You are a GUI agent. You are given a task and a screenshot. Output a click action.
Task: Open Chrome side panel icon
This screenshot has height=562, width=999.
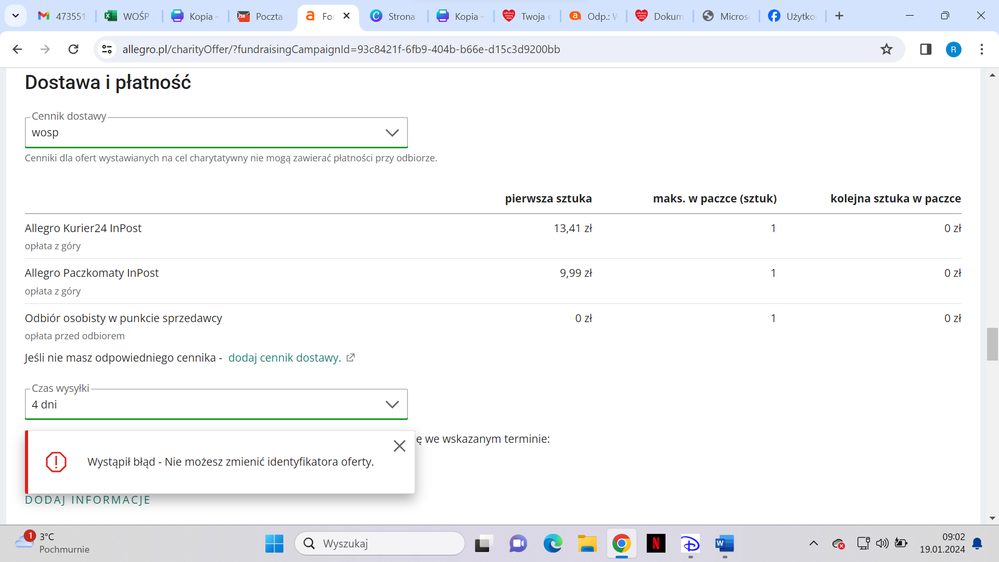point(925,49)
